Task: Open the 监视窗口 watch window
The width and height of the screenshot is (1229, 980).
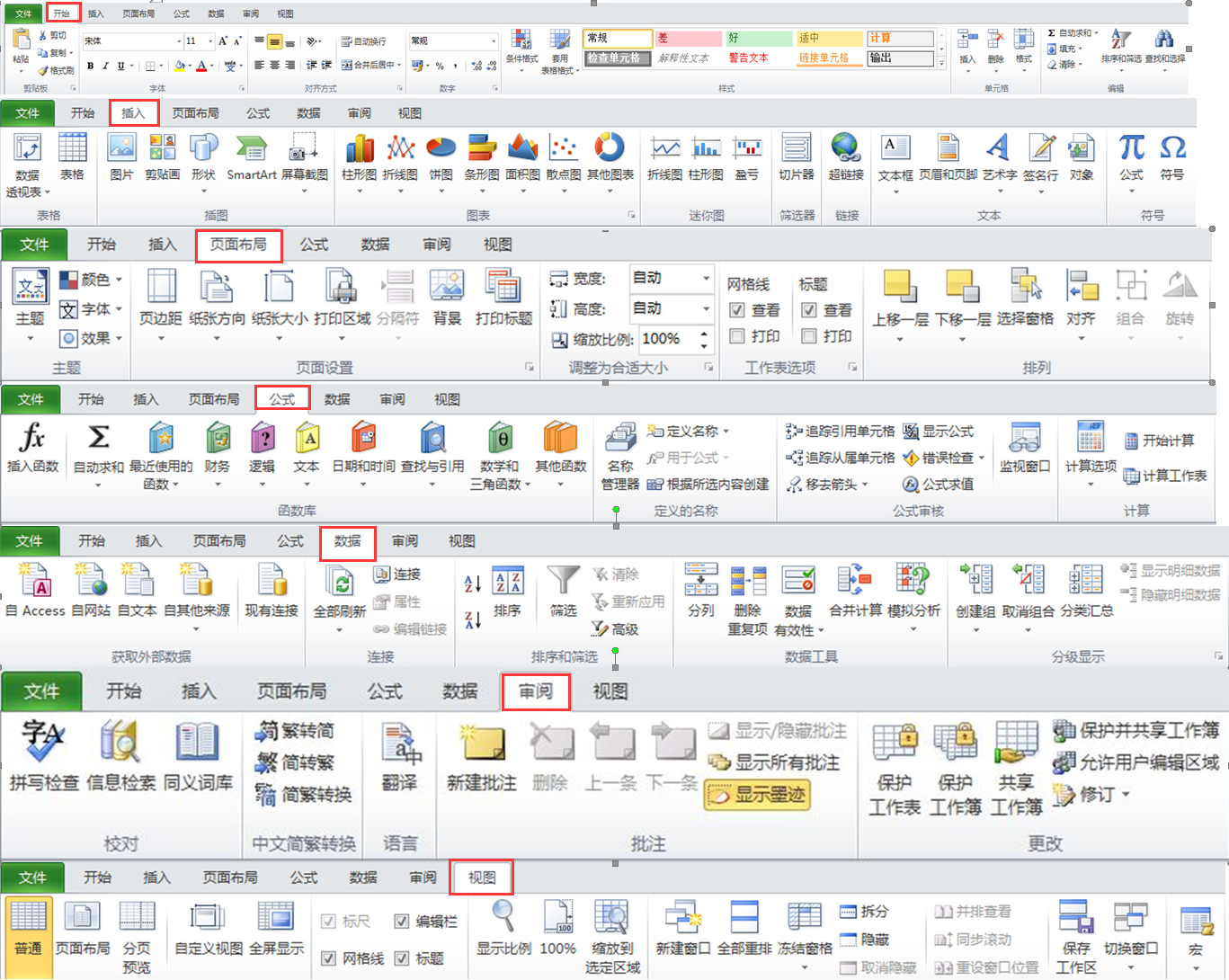Action: (1025, 448)
